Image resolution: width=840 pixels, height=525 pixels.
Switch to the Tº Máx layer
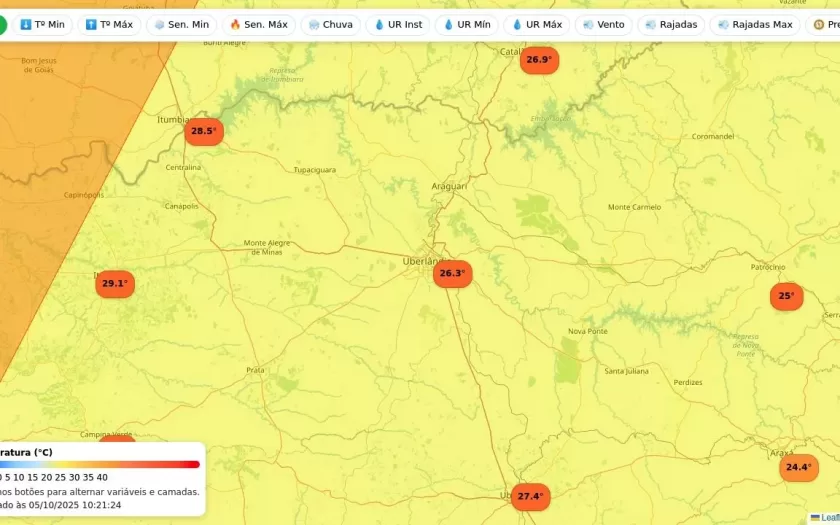109,24
